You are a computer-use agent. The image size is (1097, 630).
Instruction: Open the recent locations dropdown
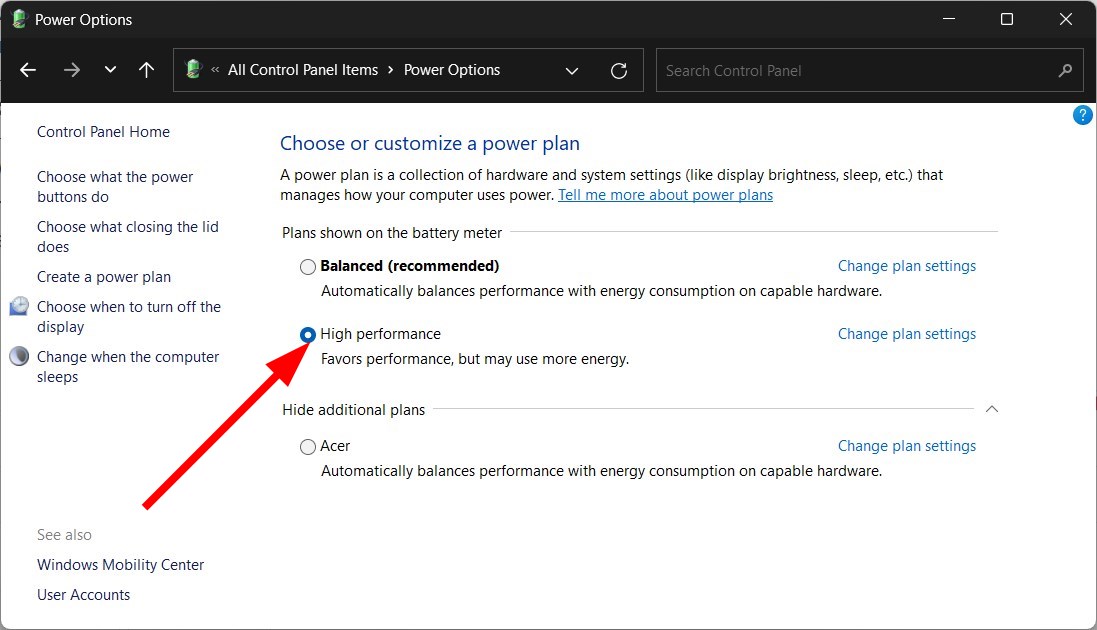tap(110, 70)
